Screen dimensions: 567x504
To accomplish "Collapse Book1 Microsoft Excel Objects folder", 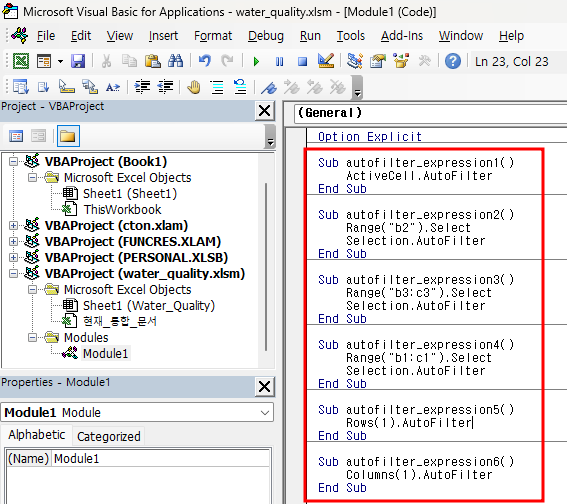I will tap(32, 178).
